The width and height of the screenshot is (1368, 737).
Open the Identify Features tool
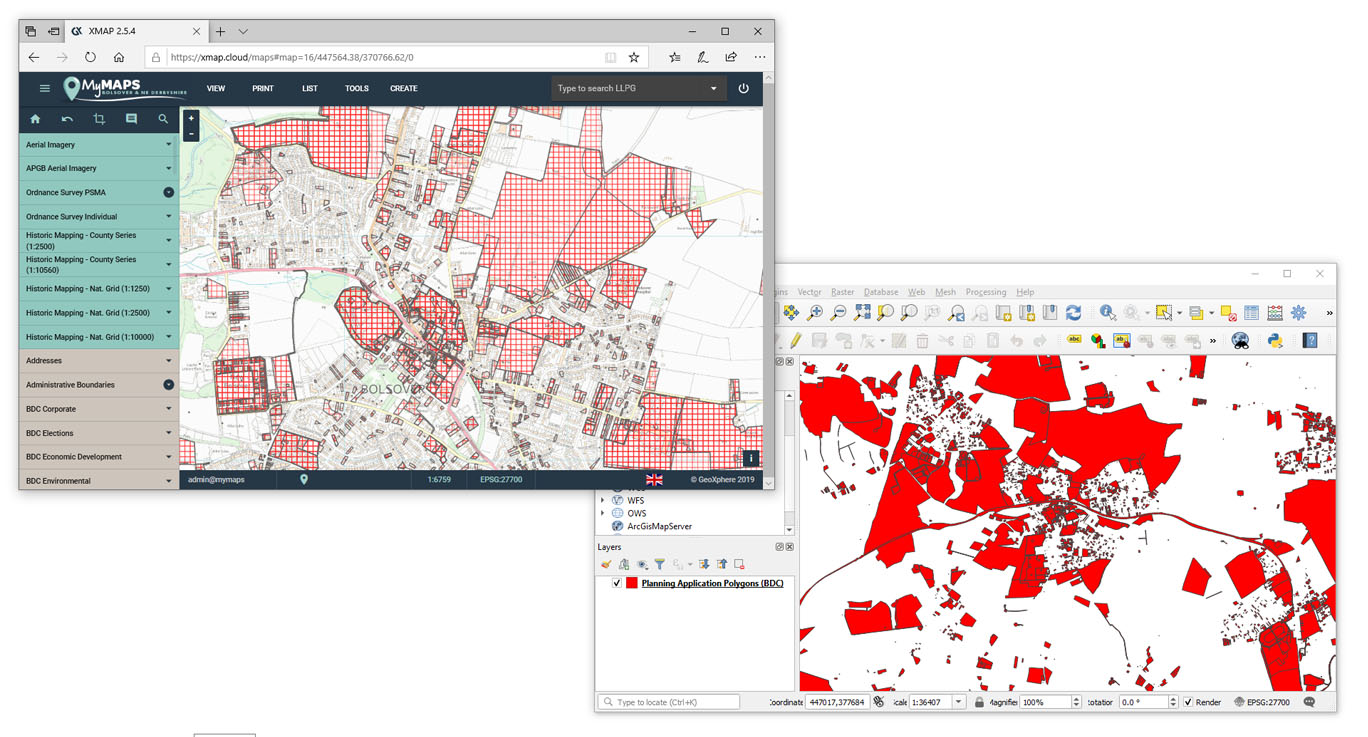(1107, 312)
